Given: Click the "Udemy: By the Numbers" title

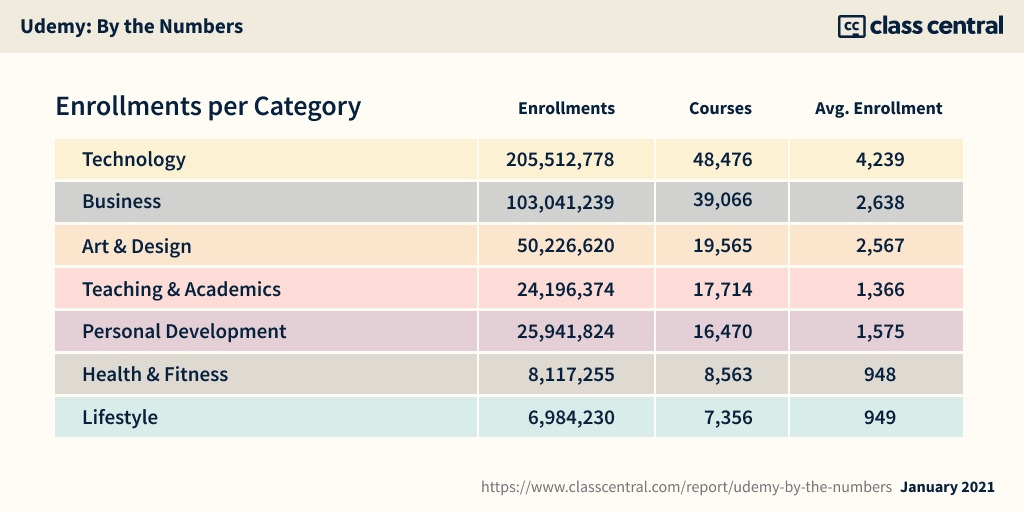Looking at the screenshot, I should pos(132,27).
